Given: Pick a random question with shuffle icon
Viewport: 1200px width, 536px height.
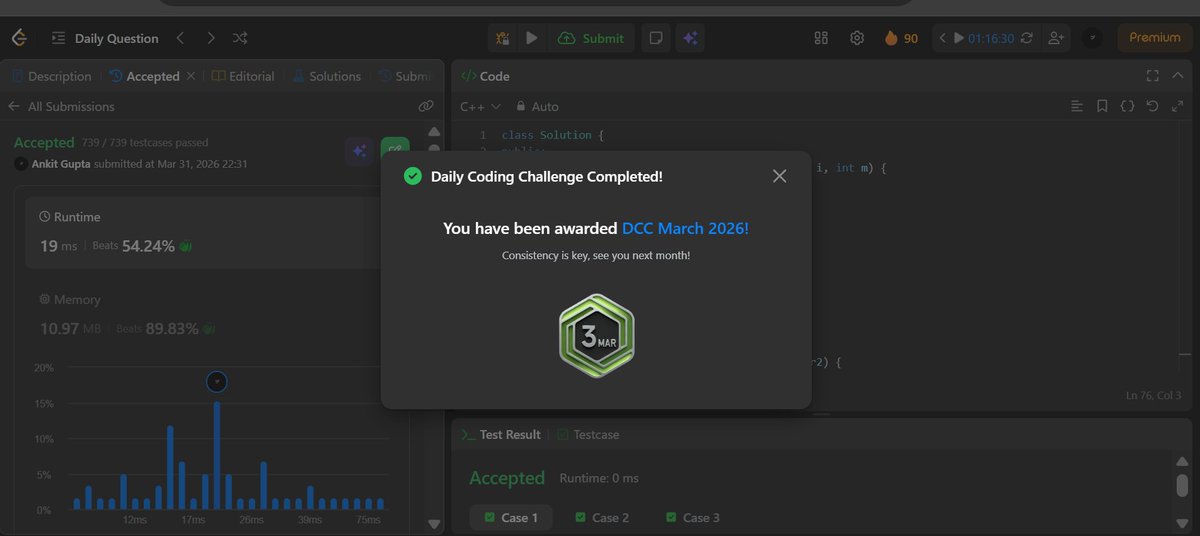Looking at the screenshot, I should tap(240, 38).
